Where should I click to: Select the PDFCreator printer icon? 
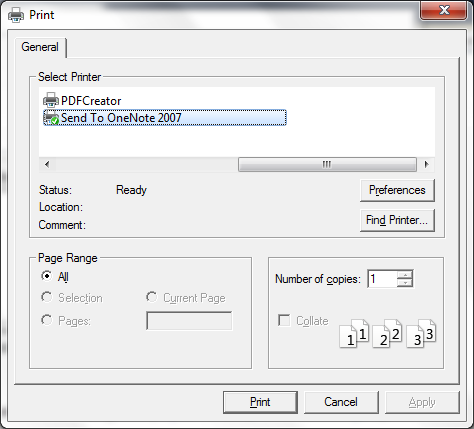click(51, 100)
